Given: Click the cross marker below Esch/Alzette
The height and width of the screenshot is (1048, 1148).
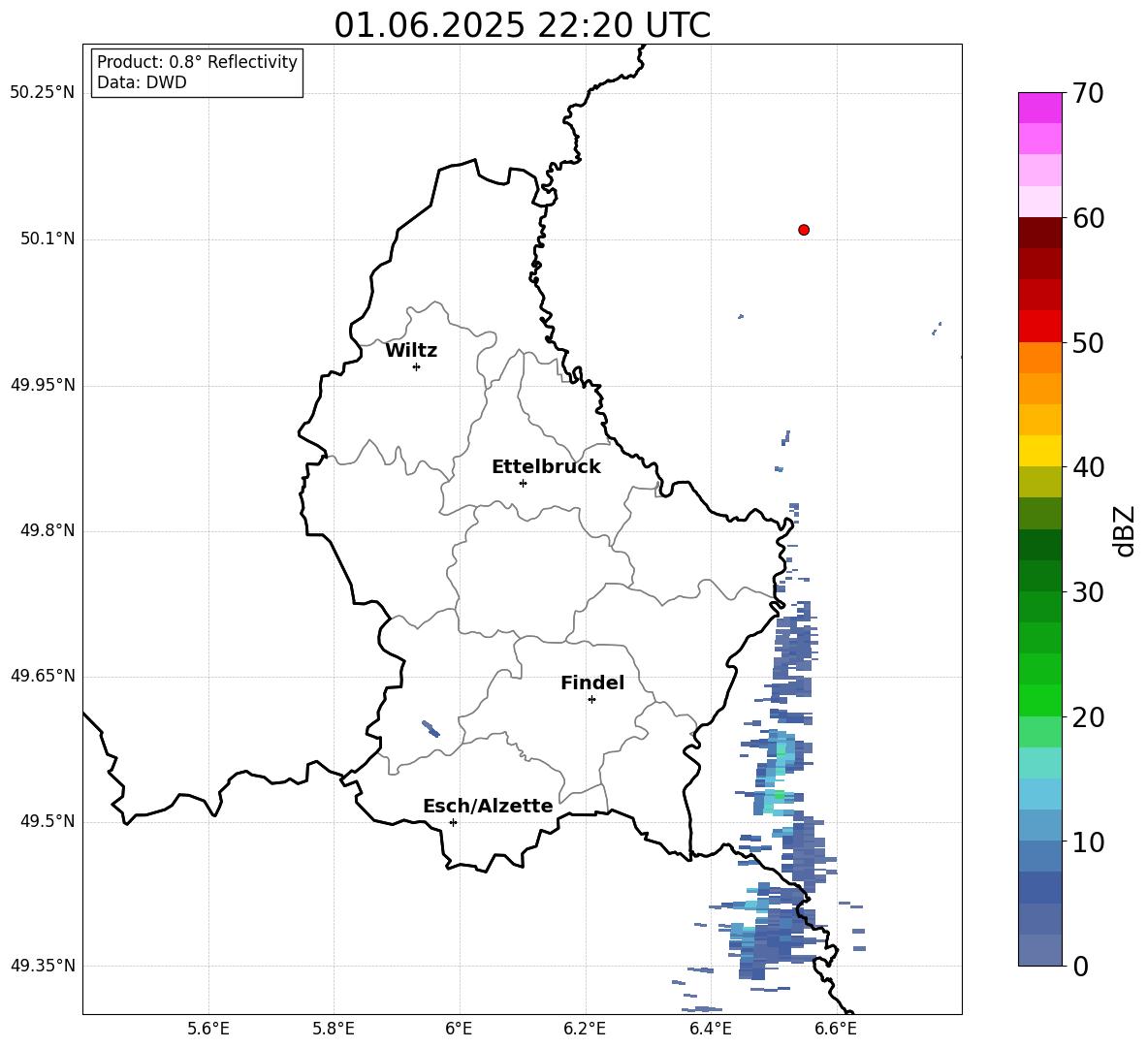Looking at the screenshot, I should pos(453,822).
